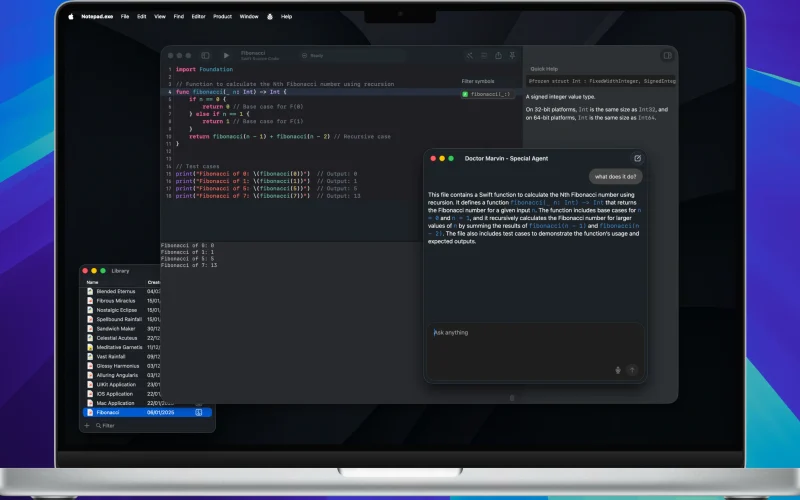The image size is (800, 500).
Task: Run the Fibonacci code with play button
Action: (227, 56)
